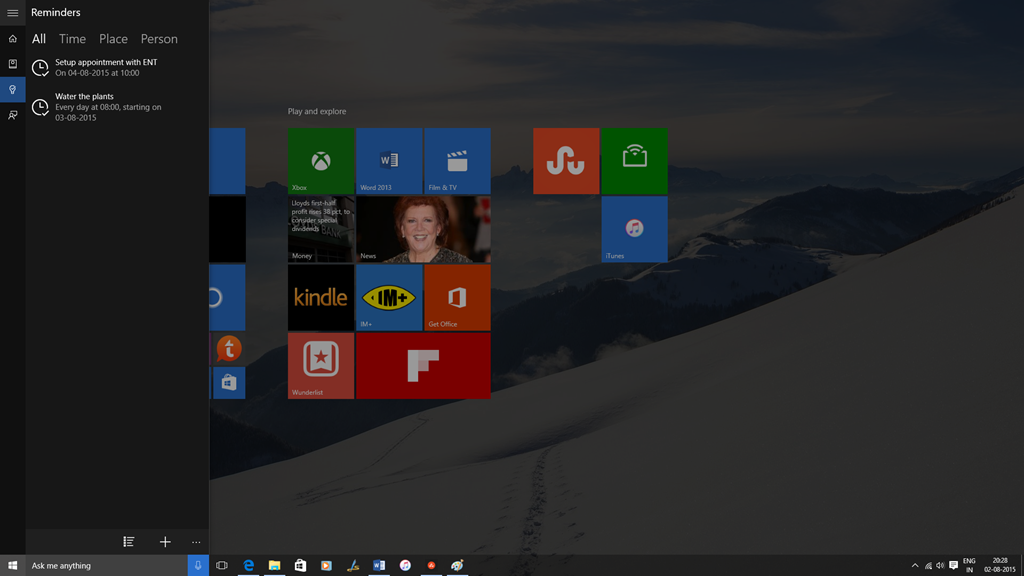Open Word from the taskbar

(379, 566)
